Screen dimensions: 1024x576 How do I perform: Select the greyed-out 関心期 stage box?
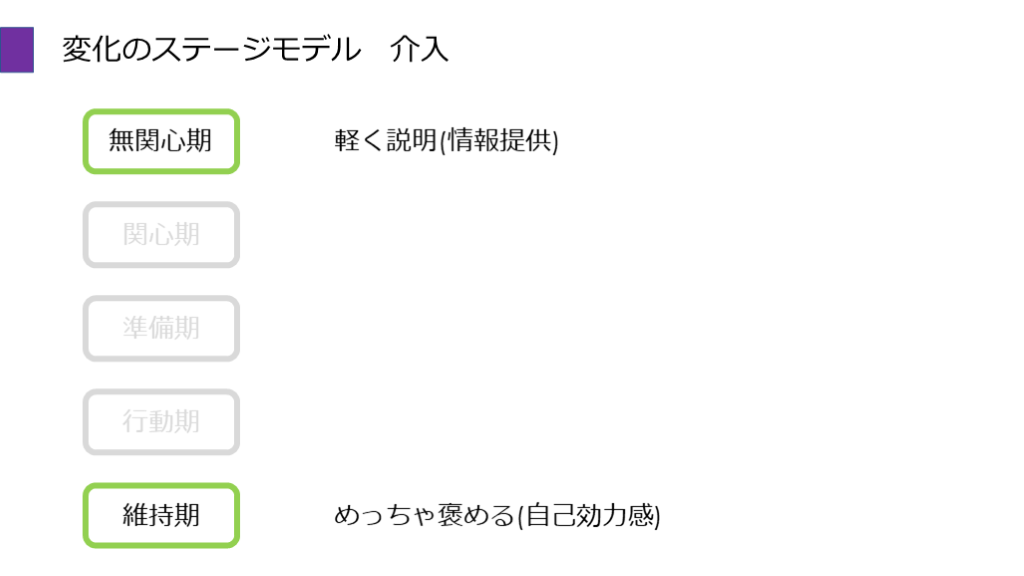tap(161, 235)
